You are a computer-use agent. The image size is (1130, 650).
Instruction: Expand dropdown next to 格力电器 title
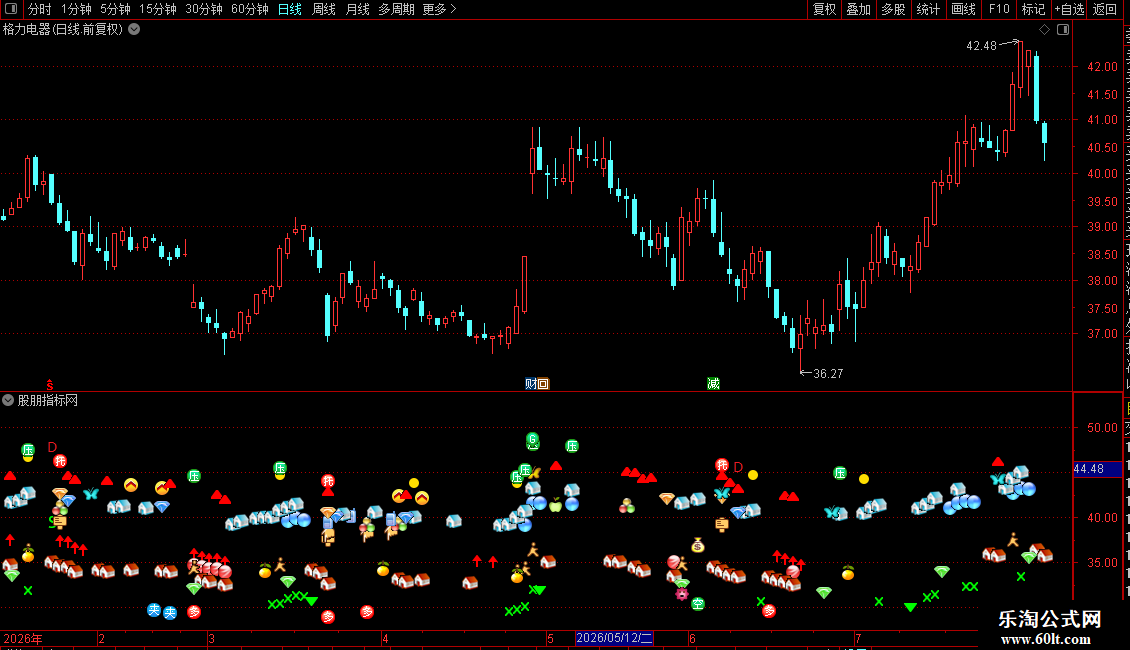[134, 30]
